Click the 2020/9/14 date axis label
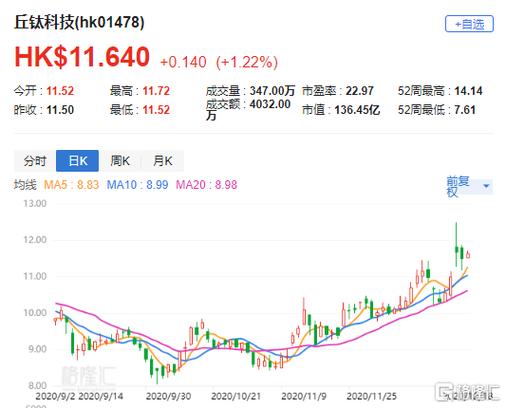 (100, 396)
